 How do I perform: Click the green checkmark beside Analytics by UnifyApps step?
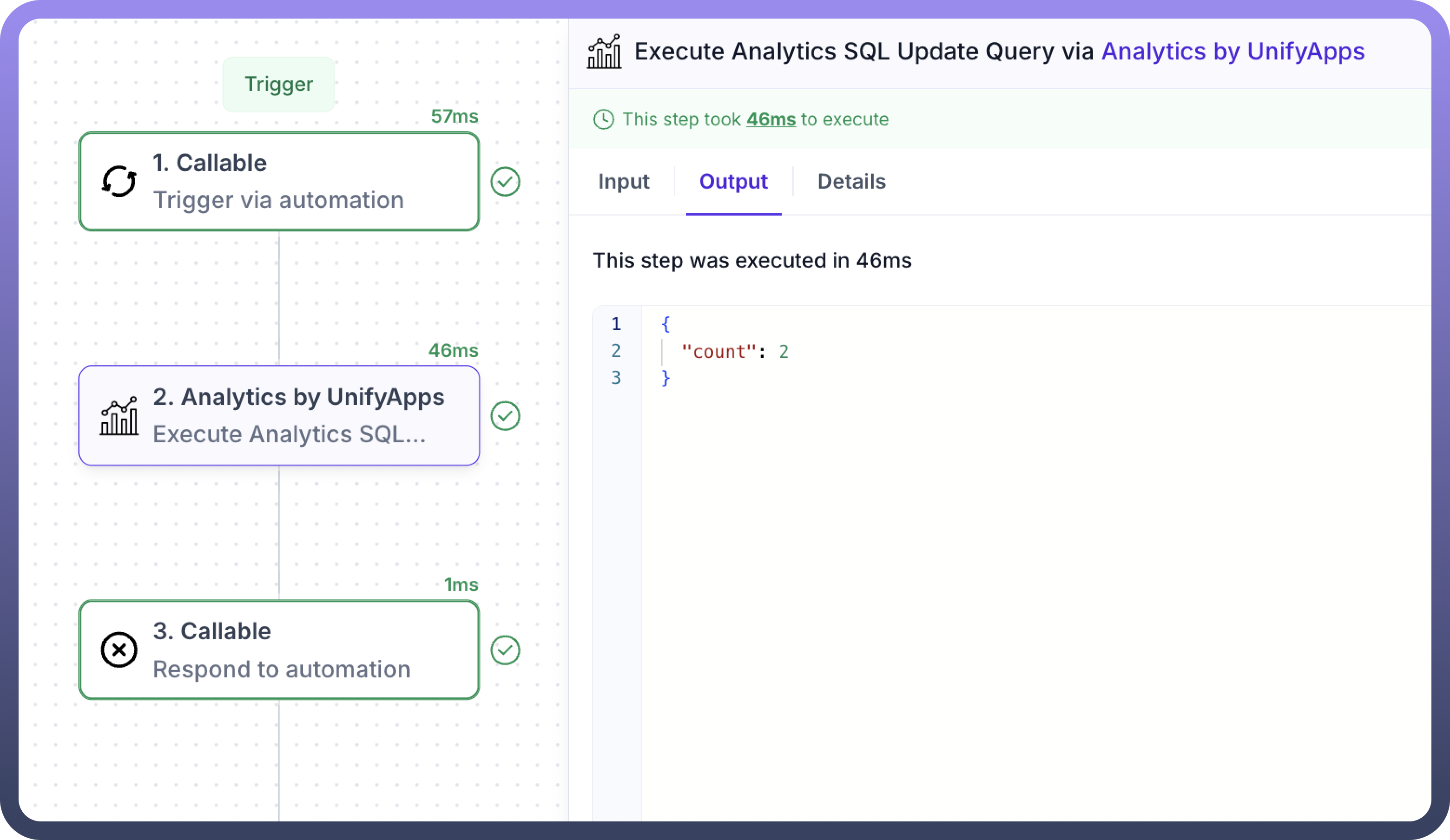coord(505,416)
